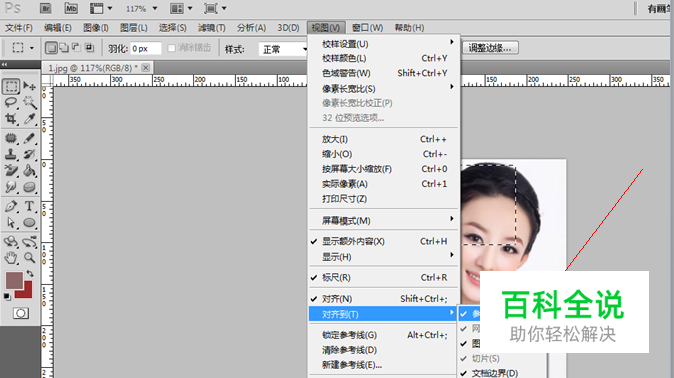Screen dimensions: 674x378
Task: Open the 样式 style dropdown showing 正常
Action: click(284, 49)
